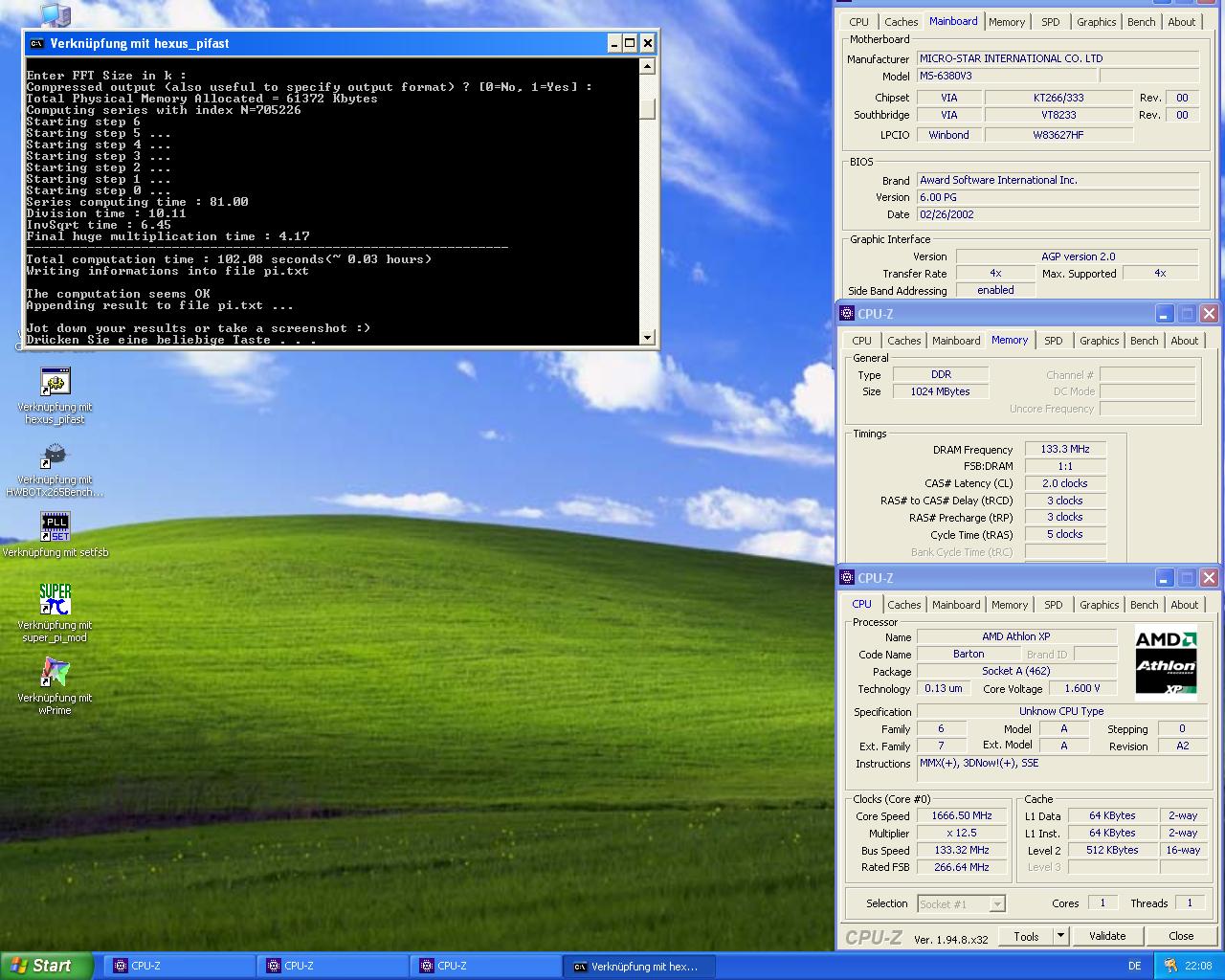Click the model field MS-6380V3

coord(1007,76)
